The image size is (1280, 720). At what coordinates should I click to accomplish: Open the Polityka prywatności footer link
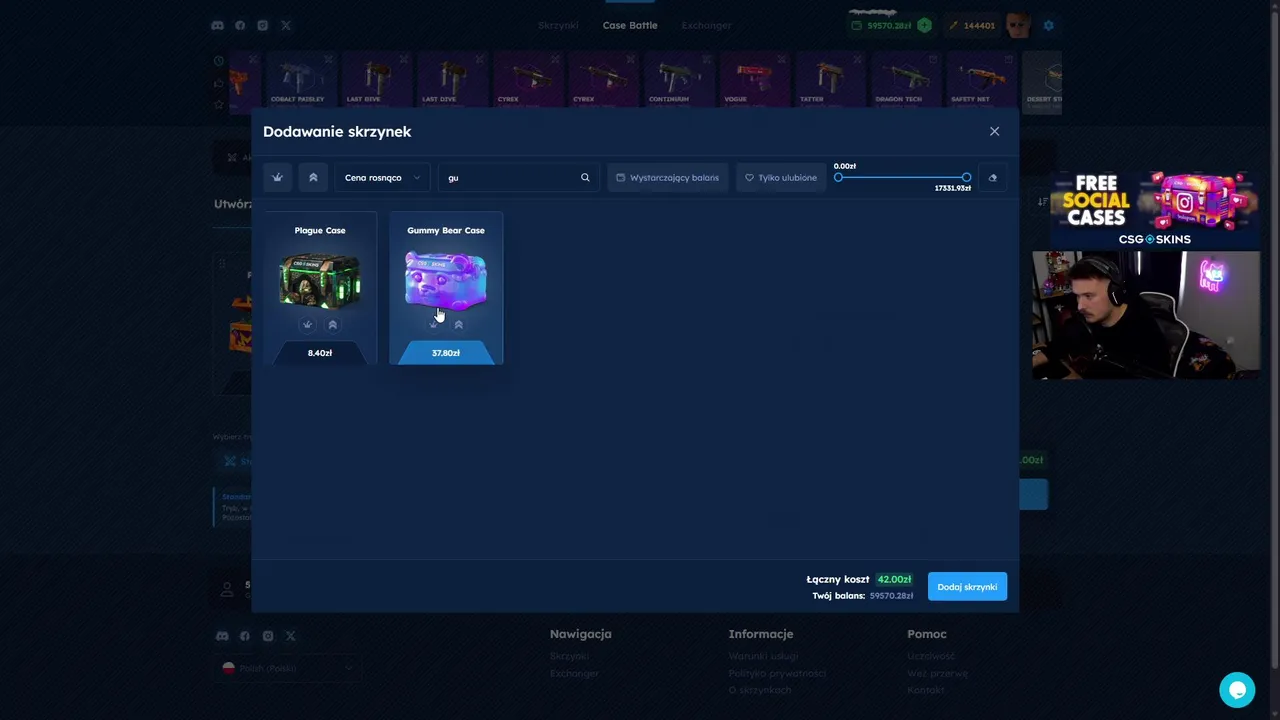click(x=777, y=673)
